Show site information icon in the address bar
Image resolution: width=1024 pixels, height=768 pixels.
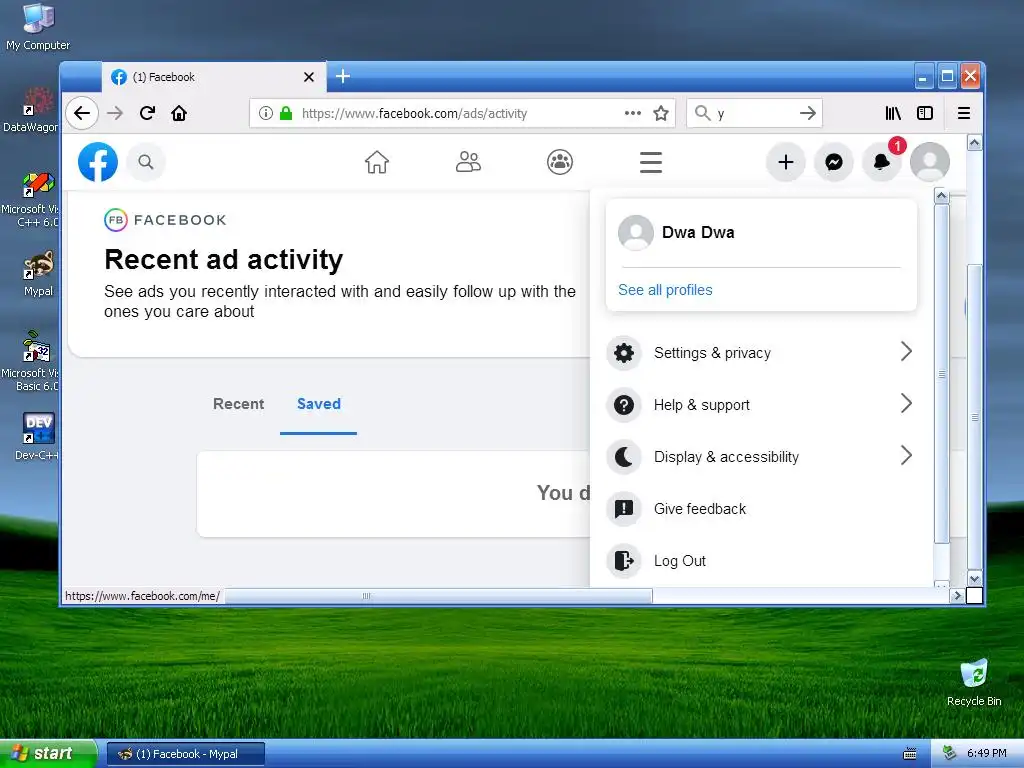[266, 113]
